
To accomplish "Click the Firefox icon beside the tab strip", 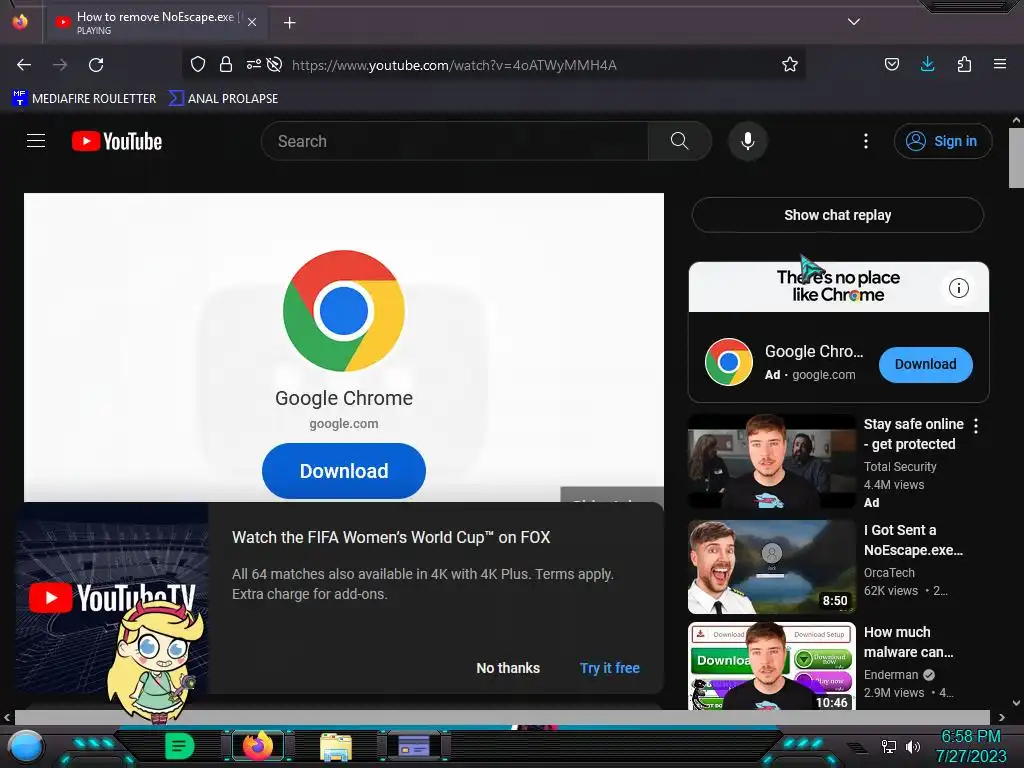I will pyautogui.click(x=20, y=22).
